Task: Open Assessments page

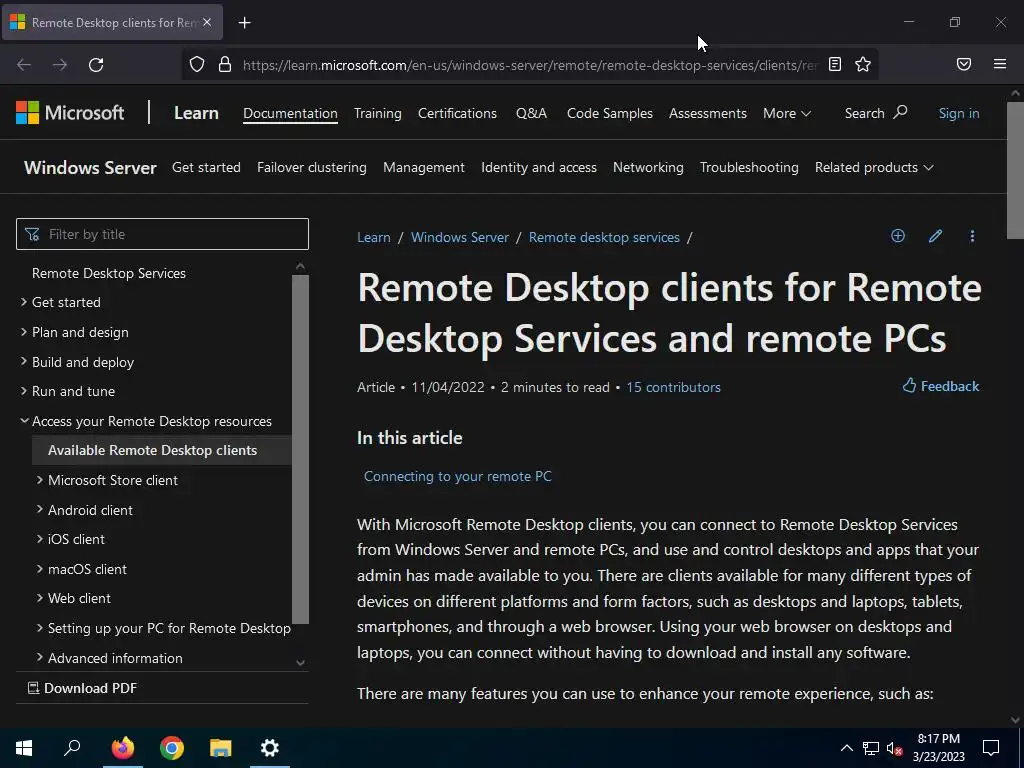Action: [x=707, y=113]
